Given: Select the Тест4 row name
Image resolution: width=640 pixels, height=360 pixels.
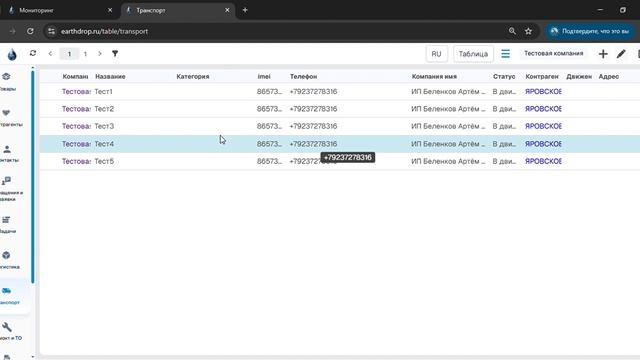Looking at the screenshot, I should tap(104, 144).
